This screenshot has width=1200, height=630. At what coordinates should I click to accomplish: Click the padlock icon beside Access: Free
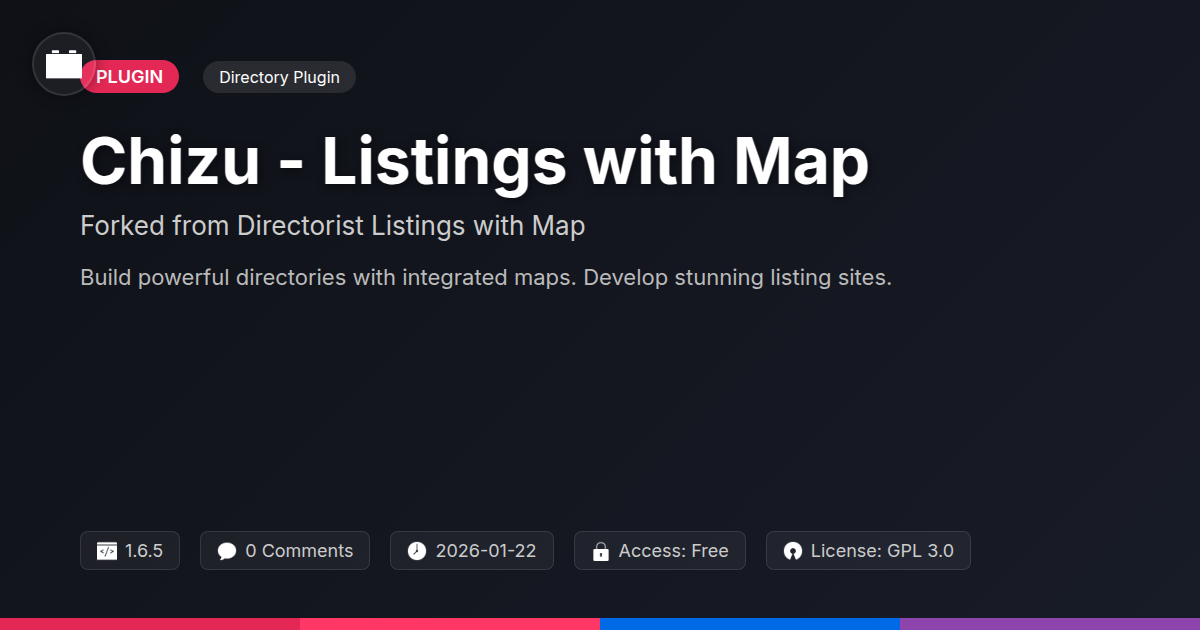[601, 551]
